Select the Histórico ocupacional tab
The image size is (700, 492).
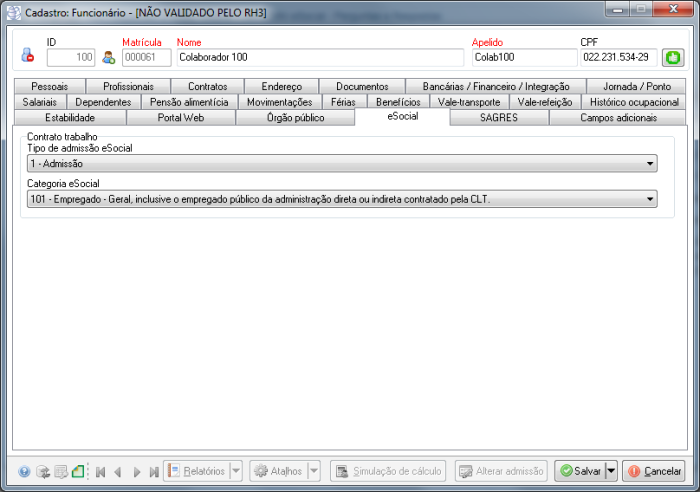tap(634, 102)
